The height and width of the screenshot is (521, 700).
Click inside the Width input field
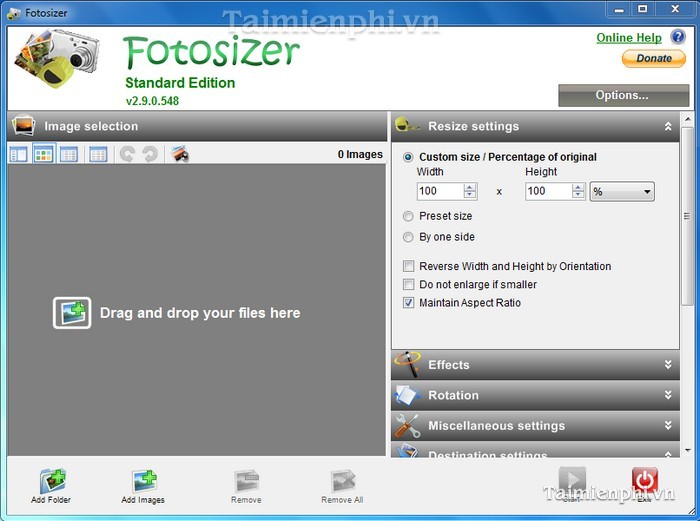tap(441, 192)
